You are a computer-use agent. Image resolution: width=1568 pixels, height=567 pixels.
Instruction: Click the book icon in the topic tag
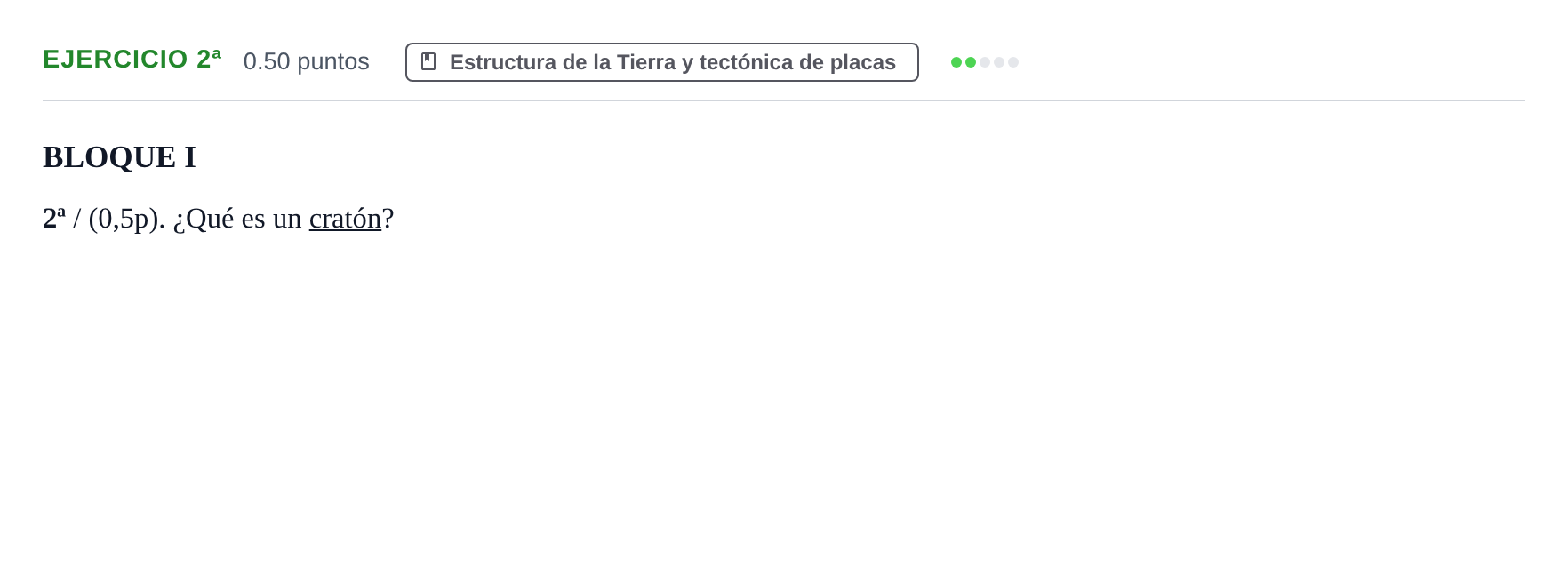428,61
